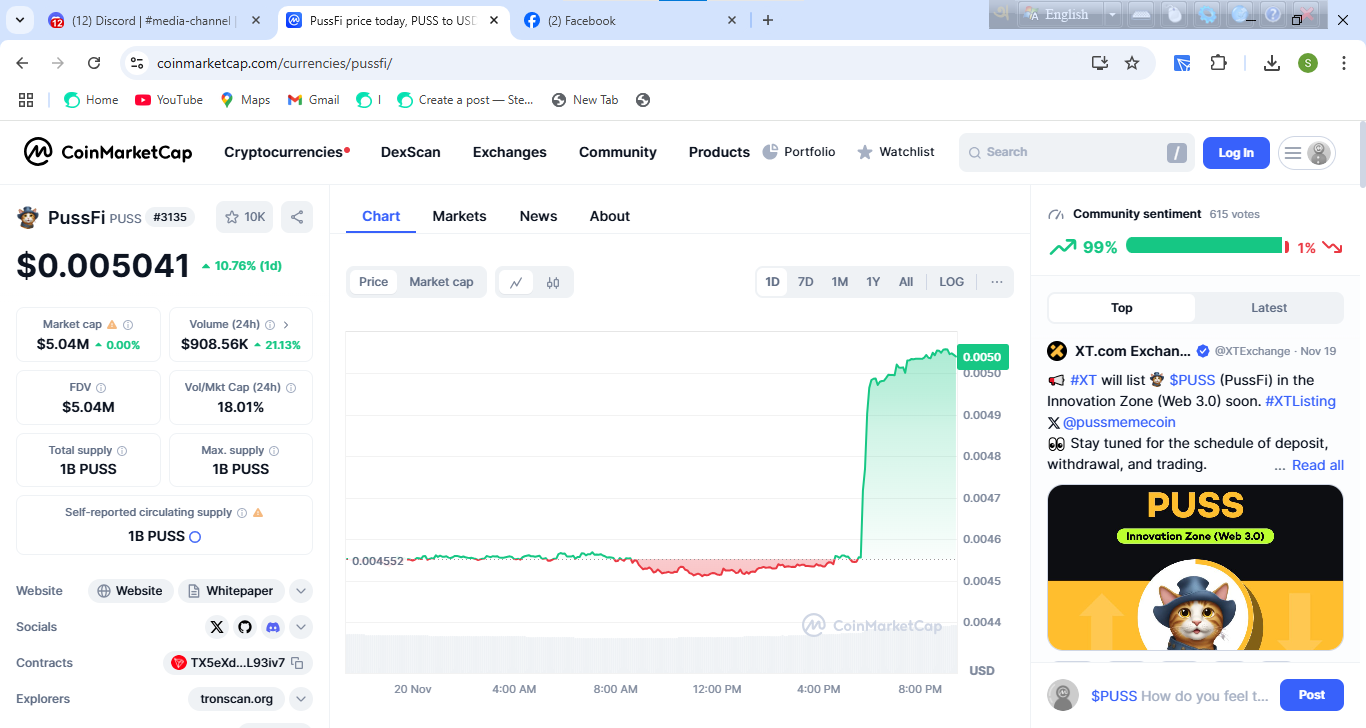Screen dimensions: 1366x728
Task: Open the GitHub social link
Action: (x=245, y=627)
